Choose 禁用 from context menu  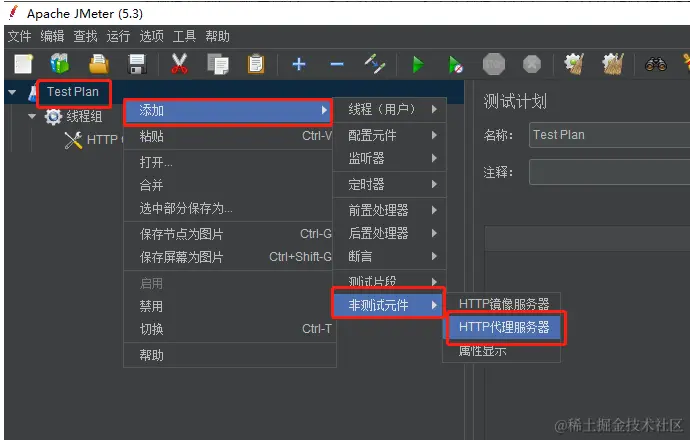pos(229,306)
